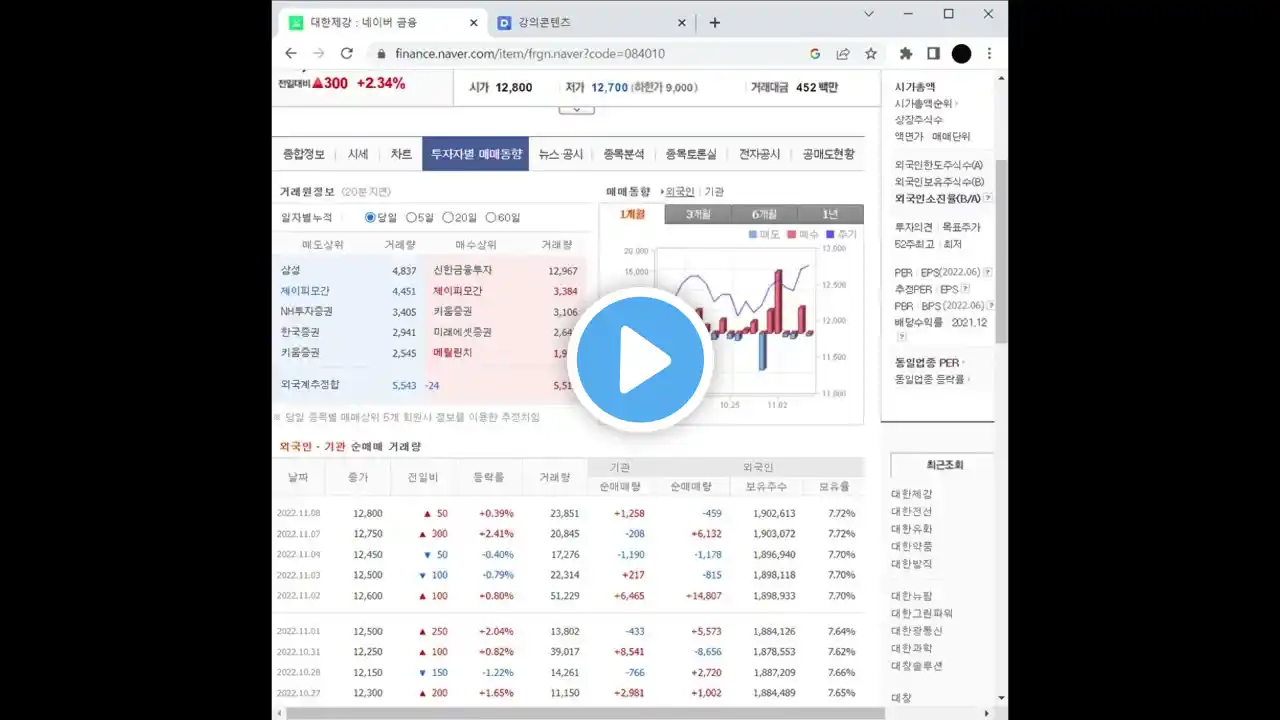Screen dimensions: 1280x720
Task: Toggle browser side panel icon
Action: point(933,53)
